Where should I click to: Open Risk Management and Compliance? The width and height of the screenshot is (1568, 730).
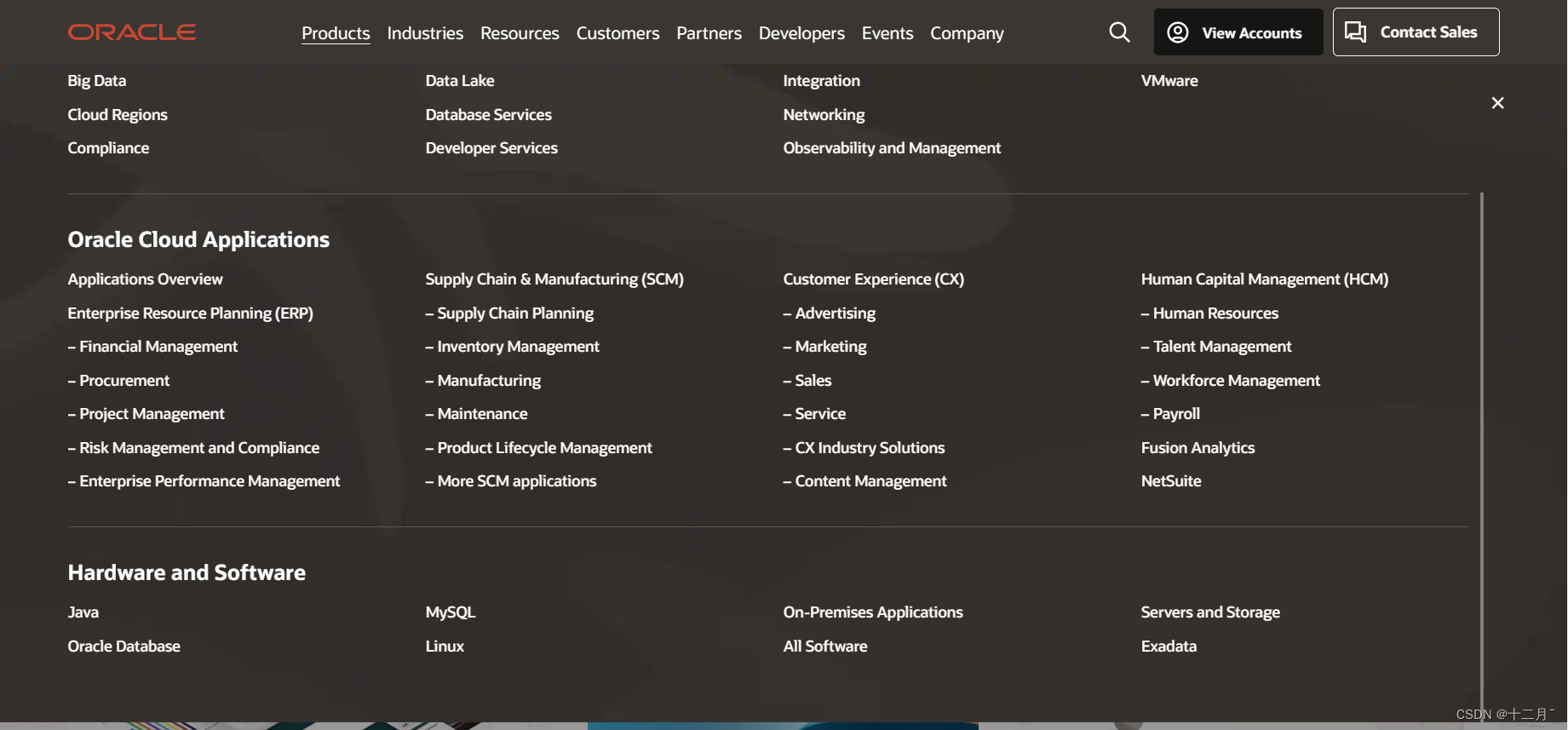(x=193, y=448)
